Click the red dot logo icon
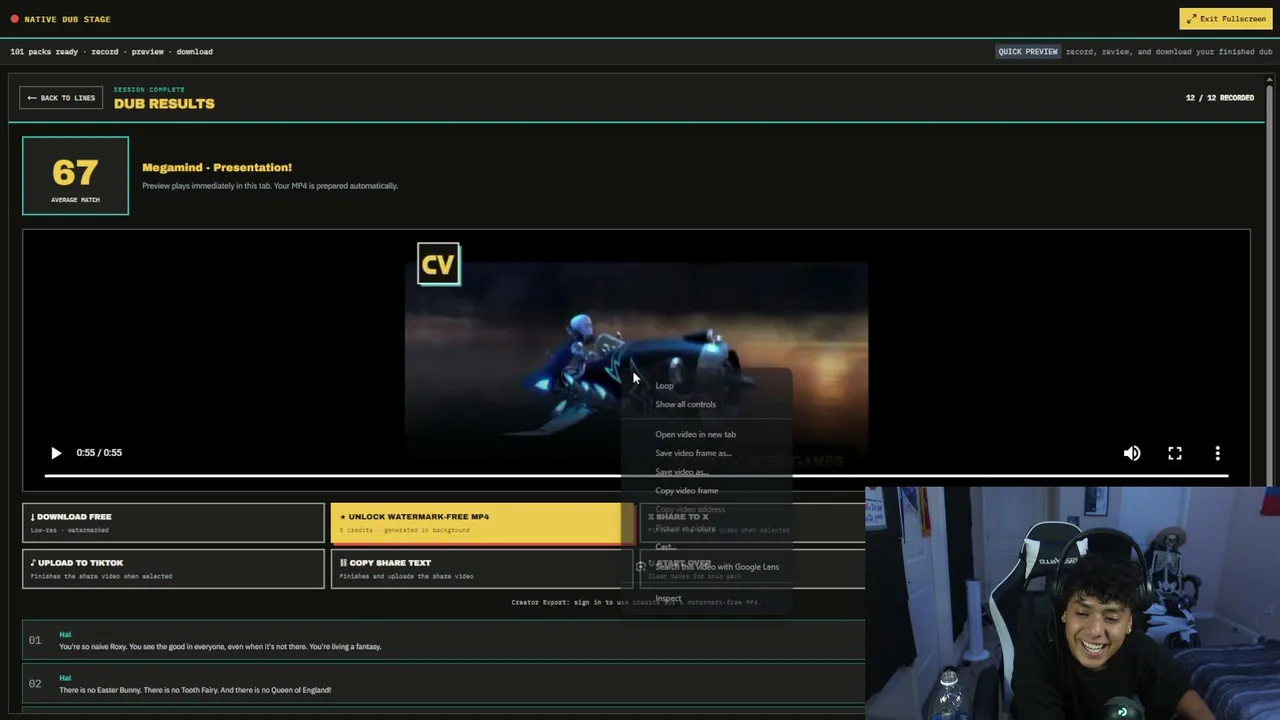Viewport: 1280px width, 720px height. click(x=14, y=19)
